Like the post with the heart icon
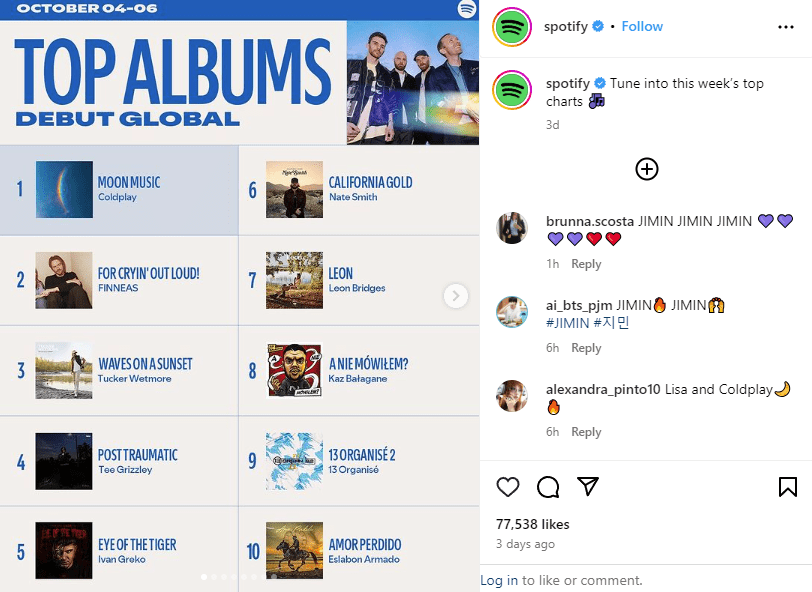 click(x=508, y=487)
